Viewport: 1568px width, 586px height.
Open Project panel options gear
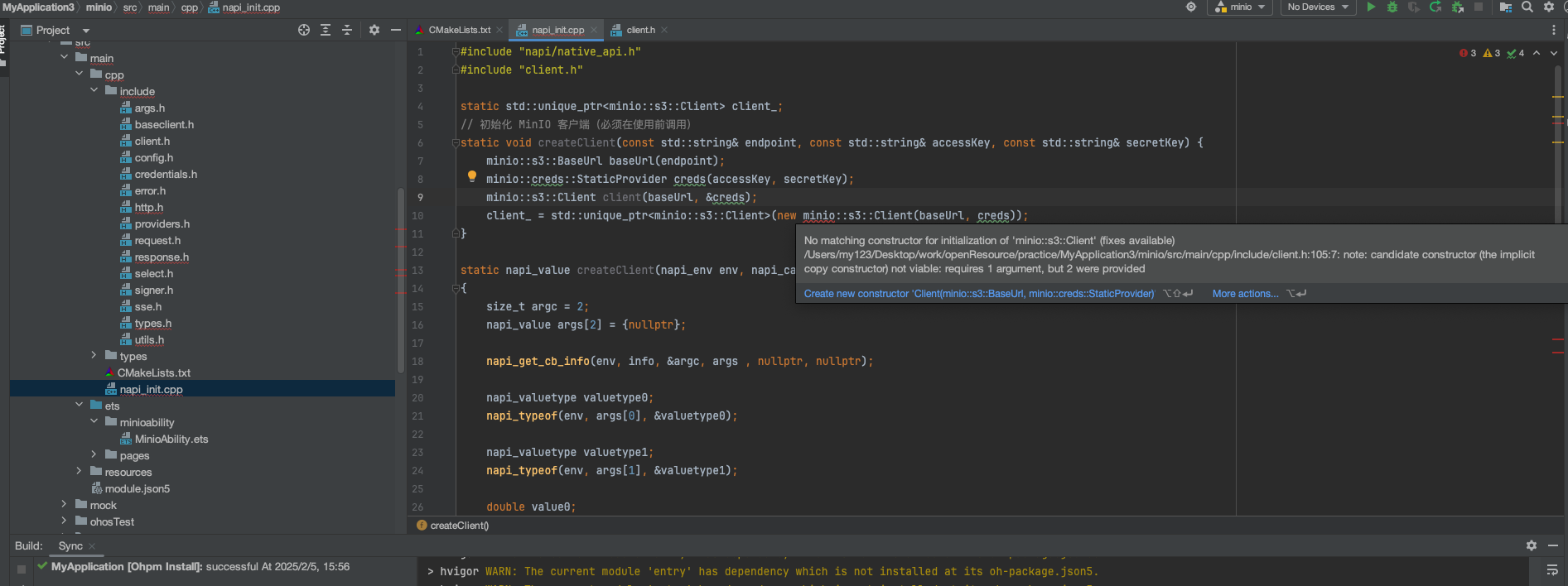[x=374, y=30]
